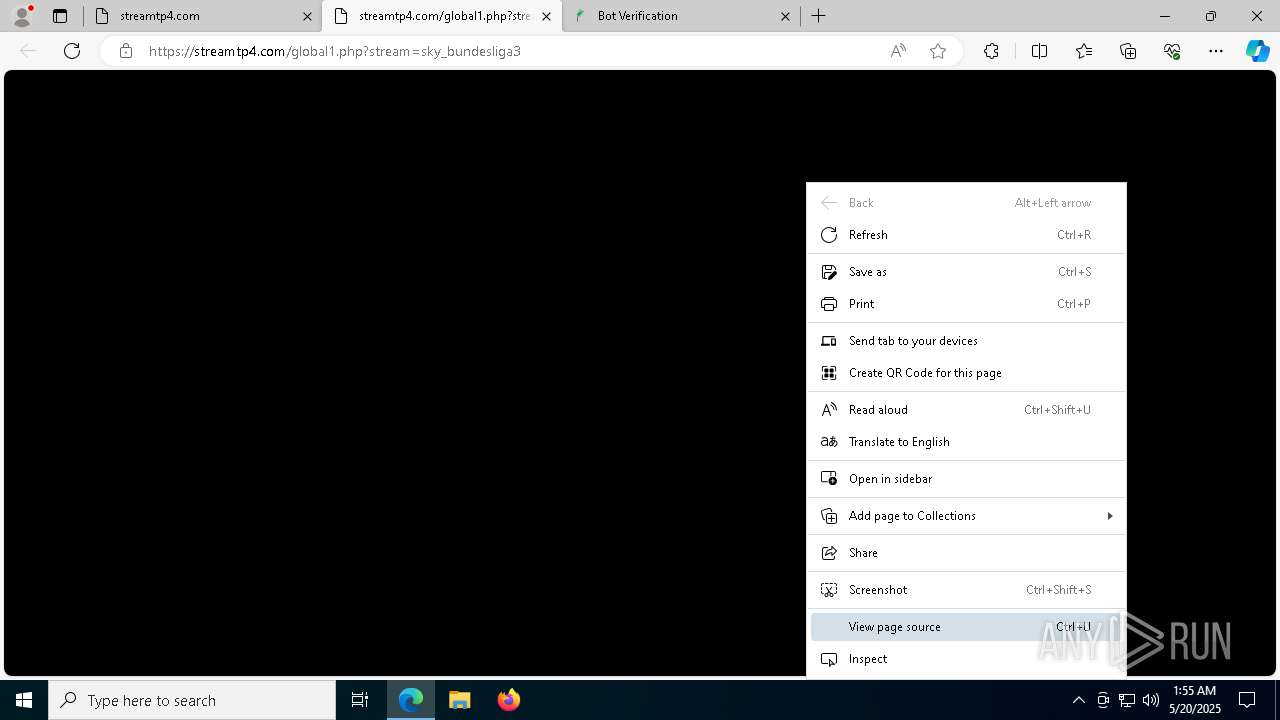Open the volume speaker tray icon
The height and width of the screenshot is (720, 1280).
(1151, 700)
